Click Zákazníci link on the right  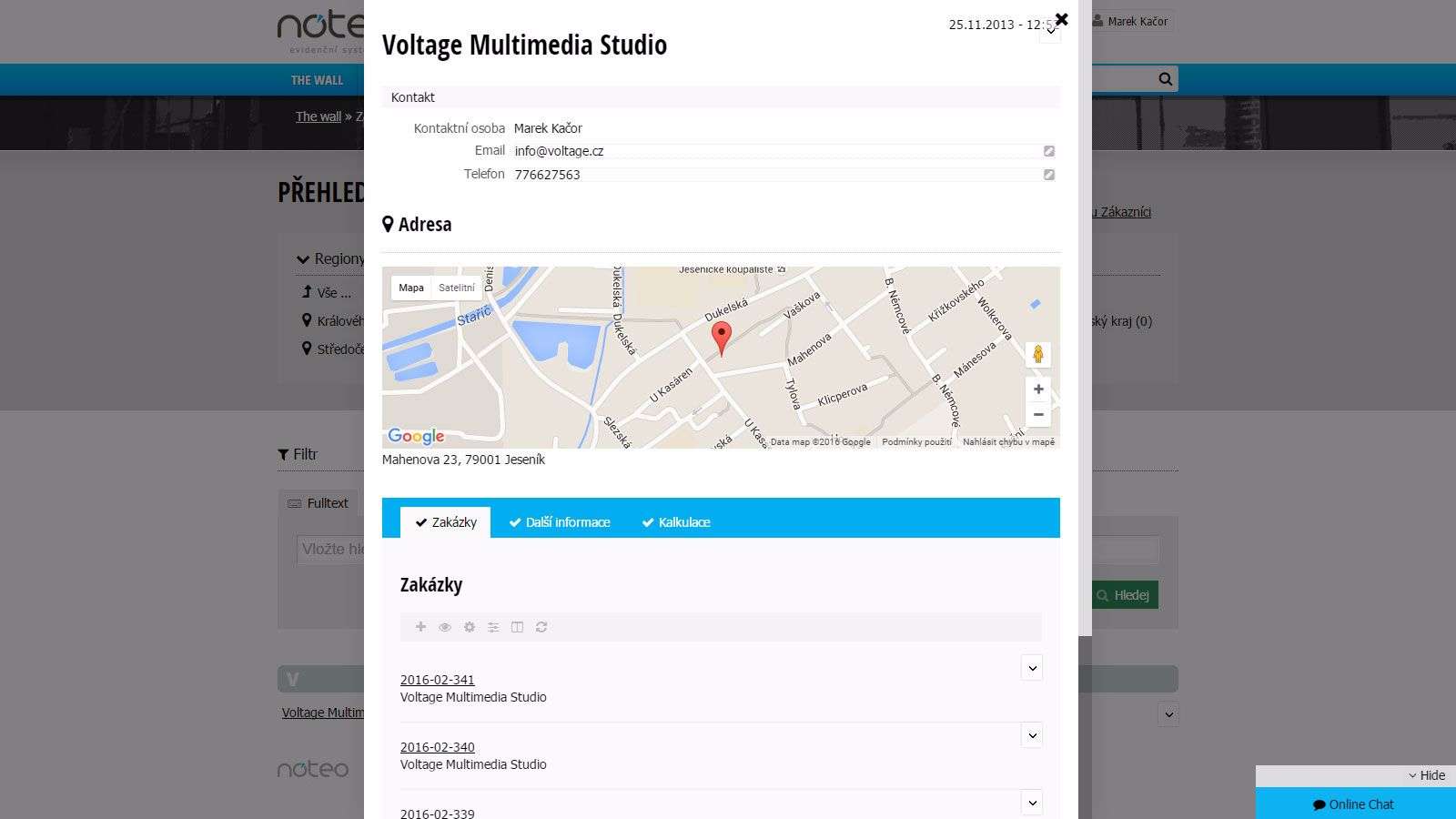pos(1121,212)
